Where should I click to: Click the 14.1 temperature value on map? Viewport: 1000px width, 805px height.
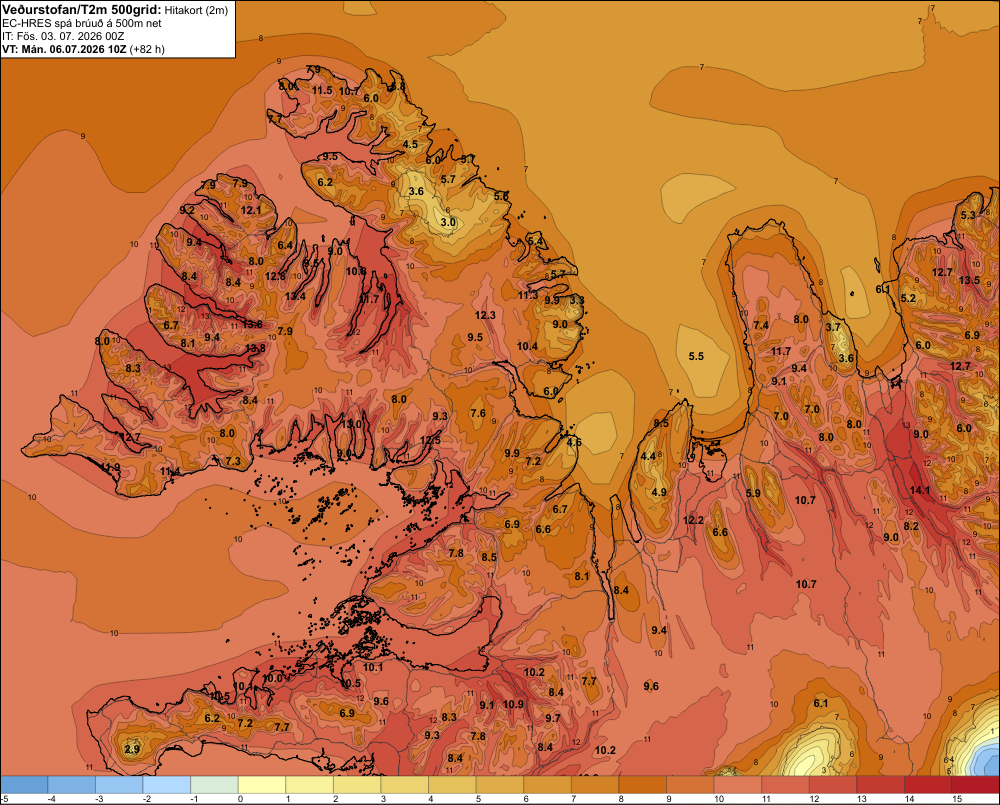point(920,491)
